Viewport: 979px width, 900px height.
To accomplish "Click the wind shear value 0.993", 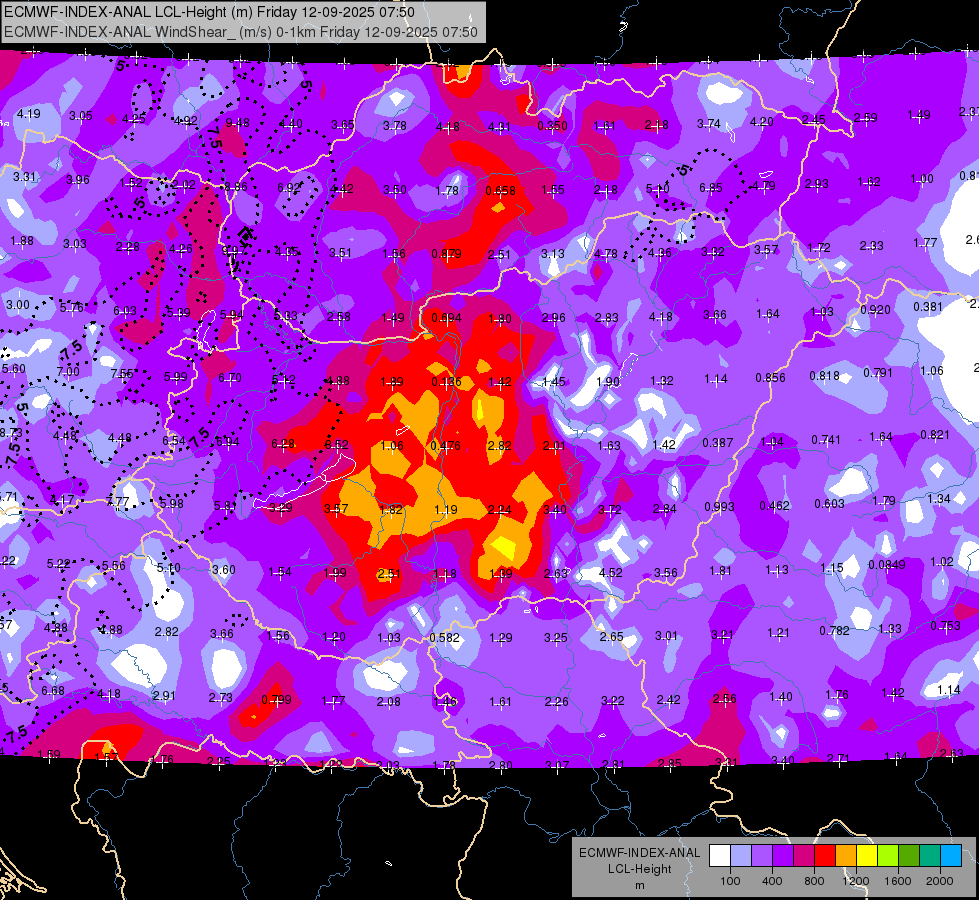I will point(719,507).
